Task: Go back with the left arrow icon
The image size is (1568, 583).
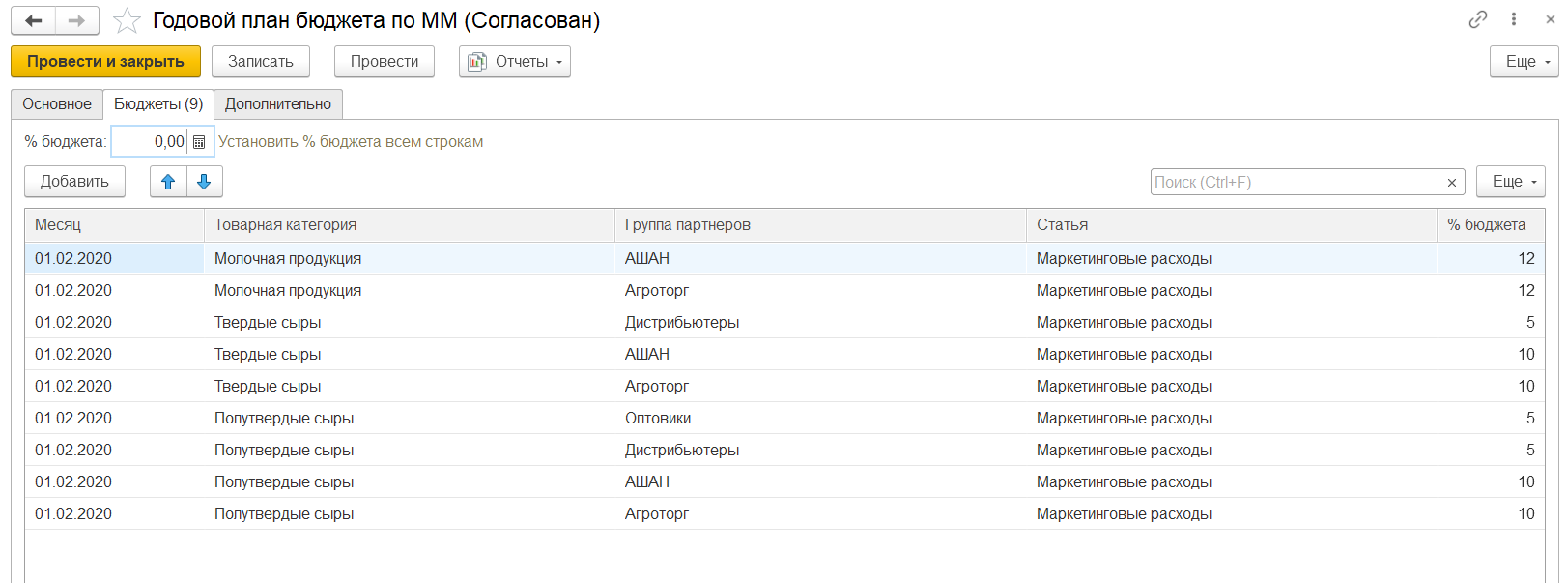Action: (x=34, y=20)
